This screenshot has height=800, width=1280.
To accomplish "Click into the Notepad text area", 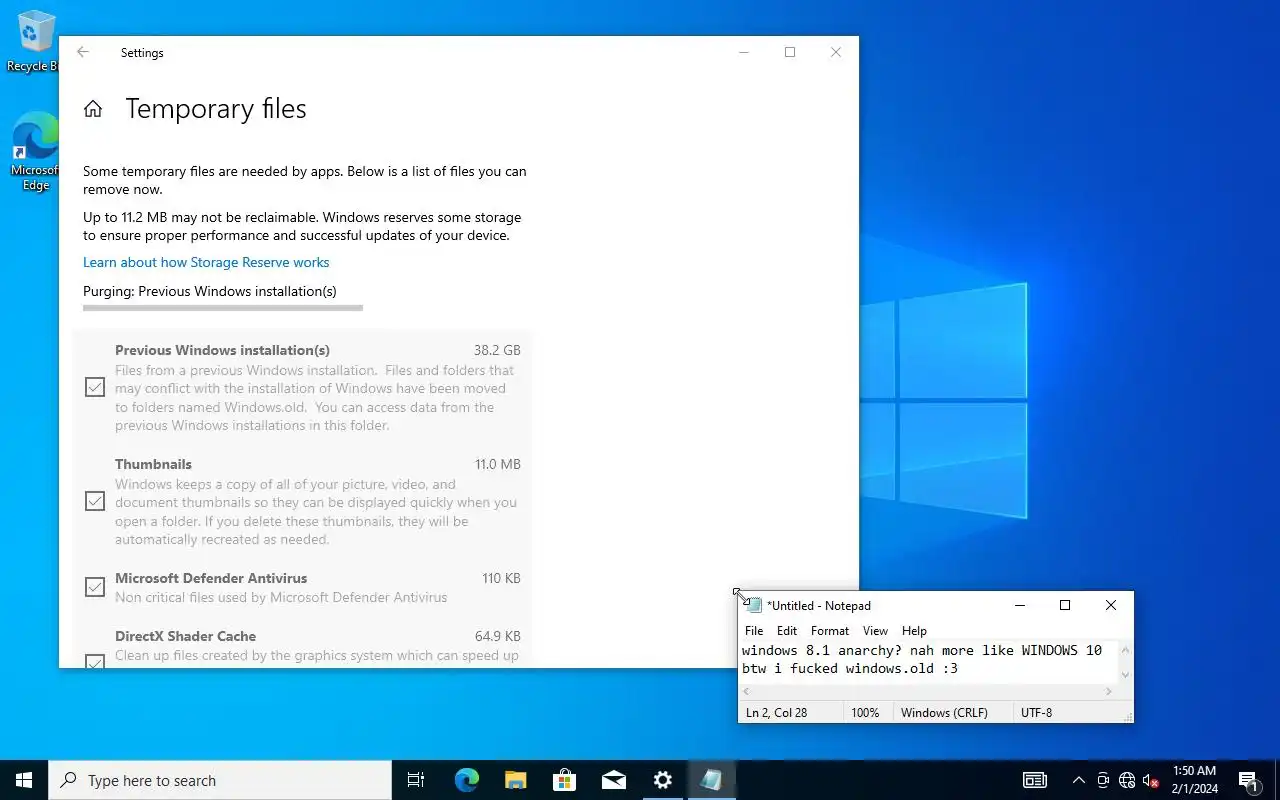I will tap(929, 660).
